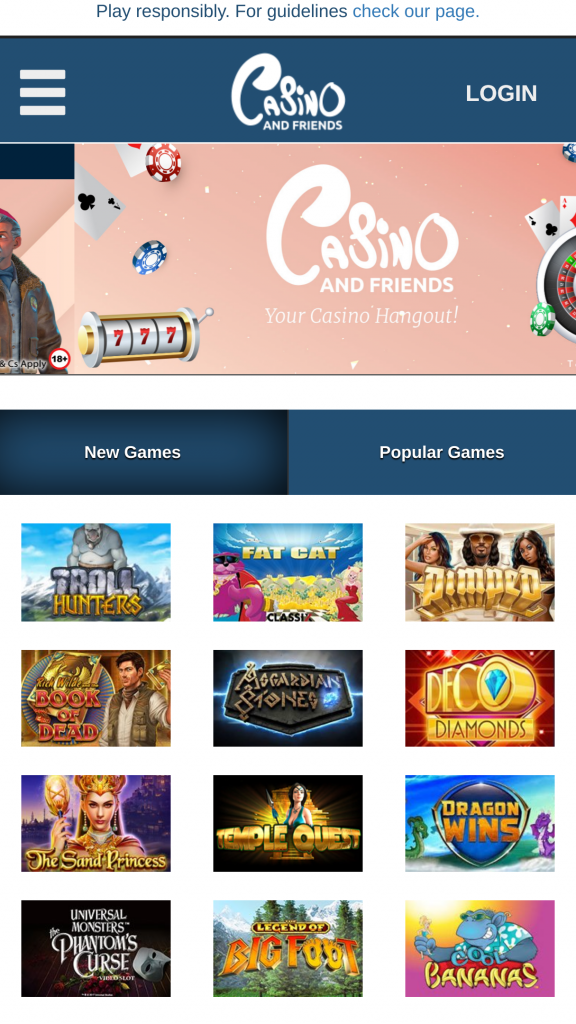Click the LOGIN button
This screenshot has height=1024, width=576.
pos(501,93)
